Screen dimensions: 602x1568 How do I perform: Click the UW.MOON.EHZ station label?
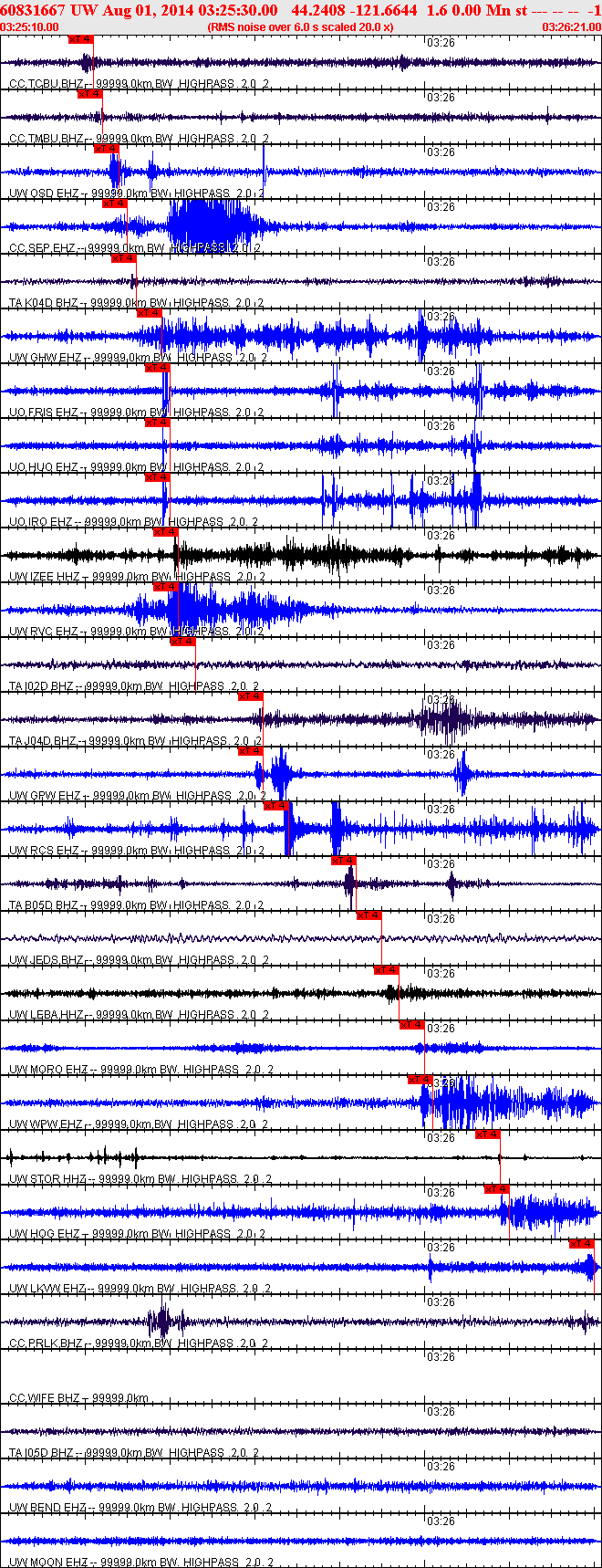coord(48,1563)
